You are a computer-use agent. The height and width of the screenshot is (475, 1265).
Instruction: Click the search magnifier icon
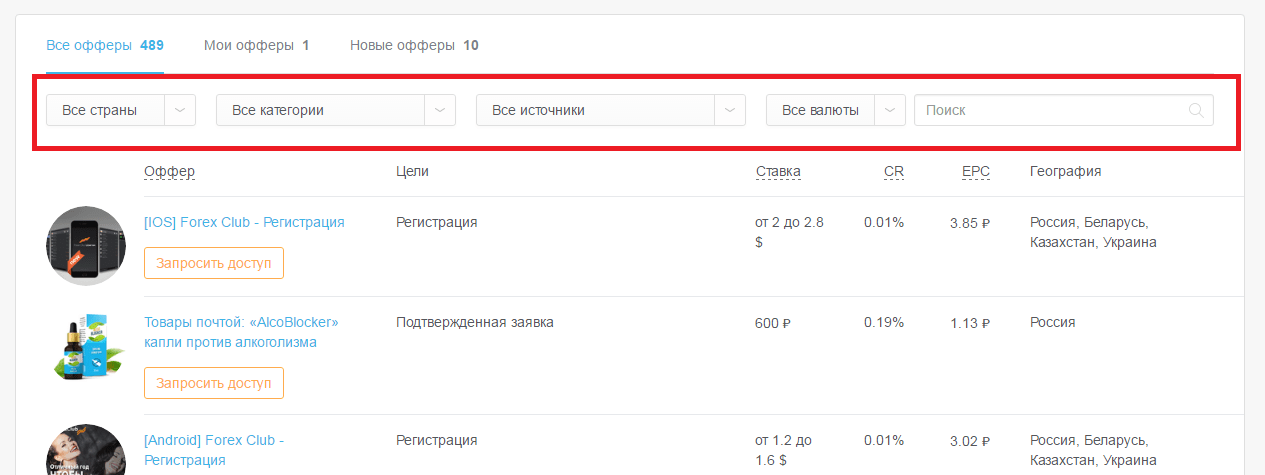point(1196,110)
